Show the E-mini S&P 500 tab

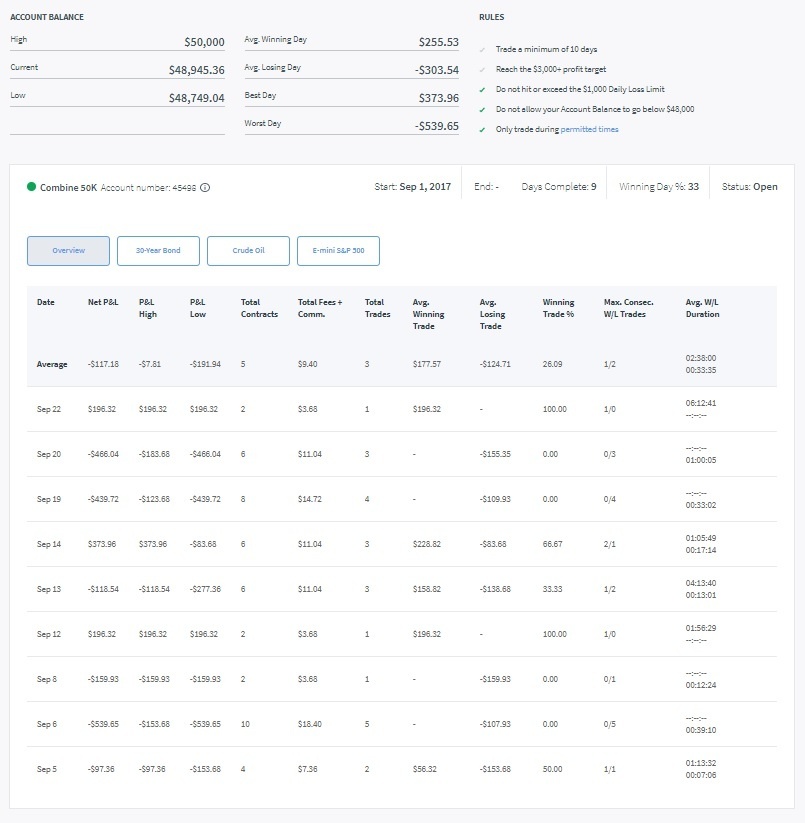pos(338,251)
